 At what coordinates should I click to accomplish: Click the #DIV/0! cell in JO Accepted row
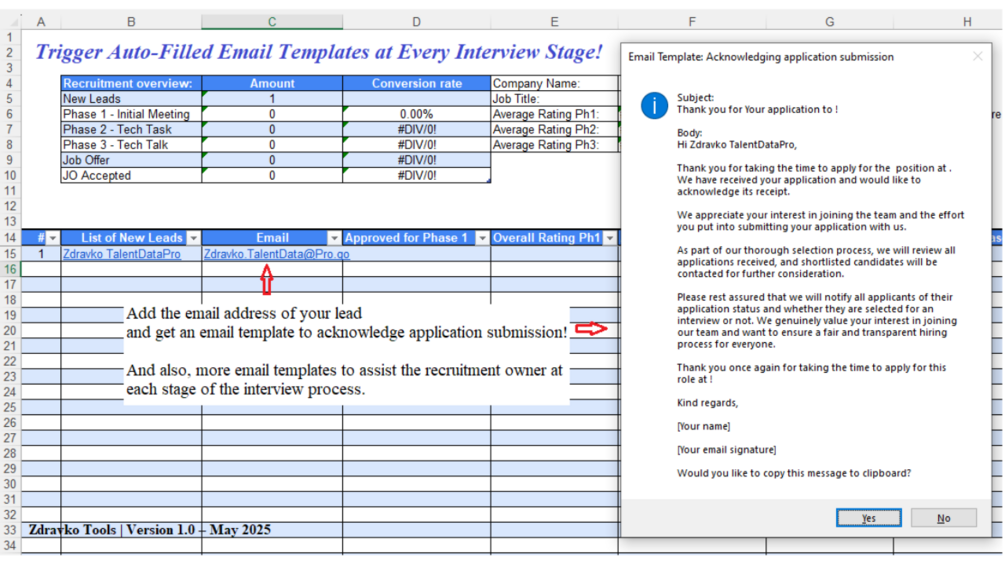(417, 176)
